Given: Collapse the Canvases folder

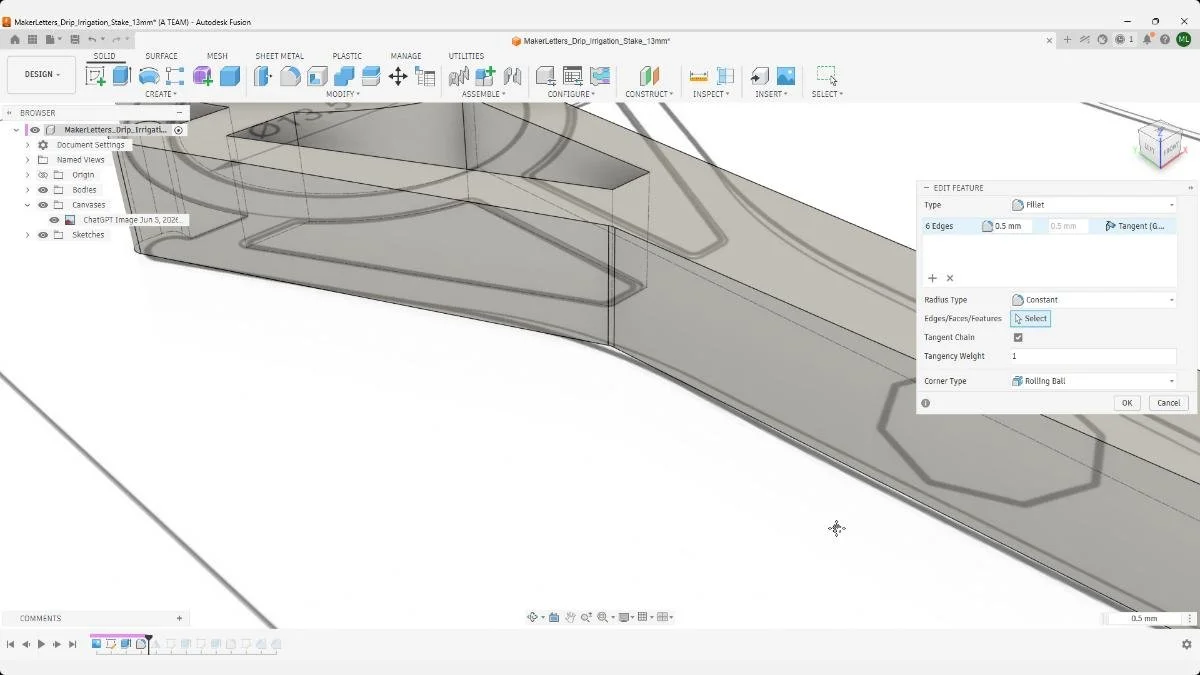Looking at the screenshot, I should coord(28,205).
